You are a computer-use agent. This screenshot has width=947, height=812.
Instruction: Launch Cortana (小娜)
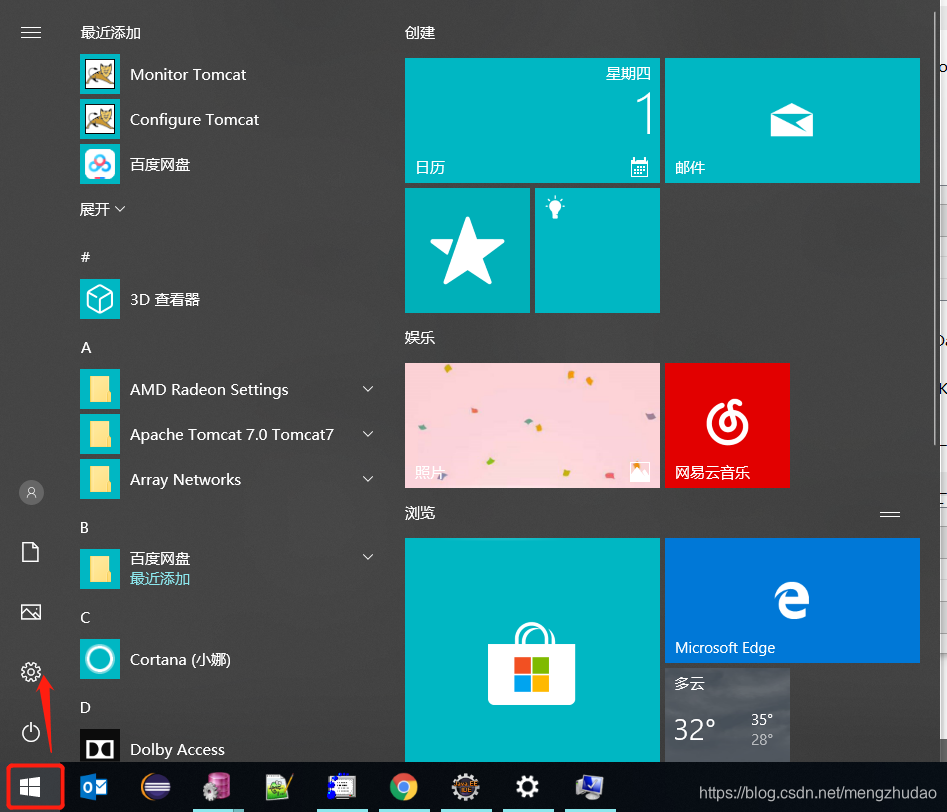click(226, 659)
